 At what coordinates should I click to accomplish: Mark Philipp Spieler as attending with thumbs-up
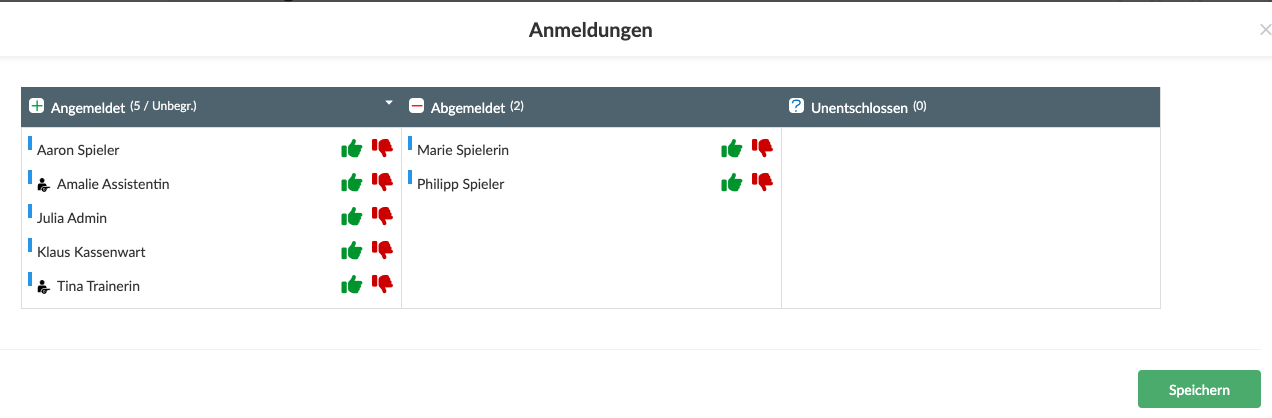point(731,183)
